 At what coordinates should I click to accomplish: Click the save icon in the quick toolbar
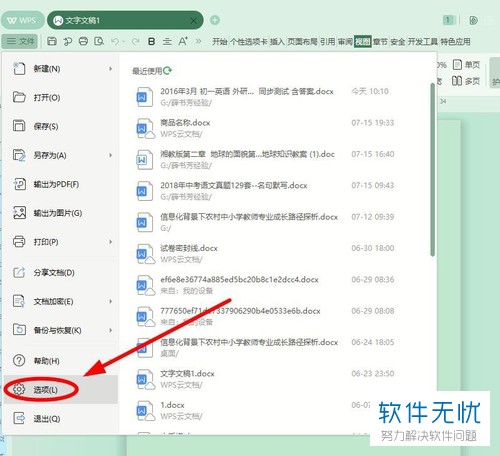coord(52,41)
